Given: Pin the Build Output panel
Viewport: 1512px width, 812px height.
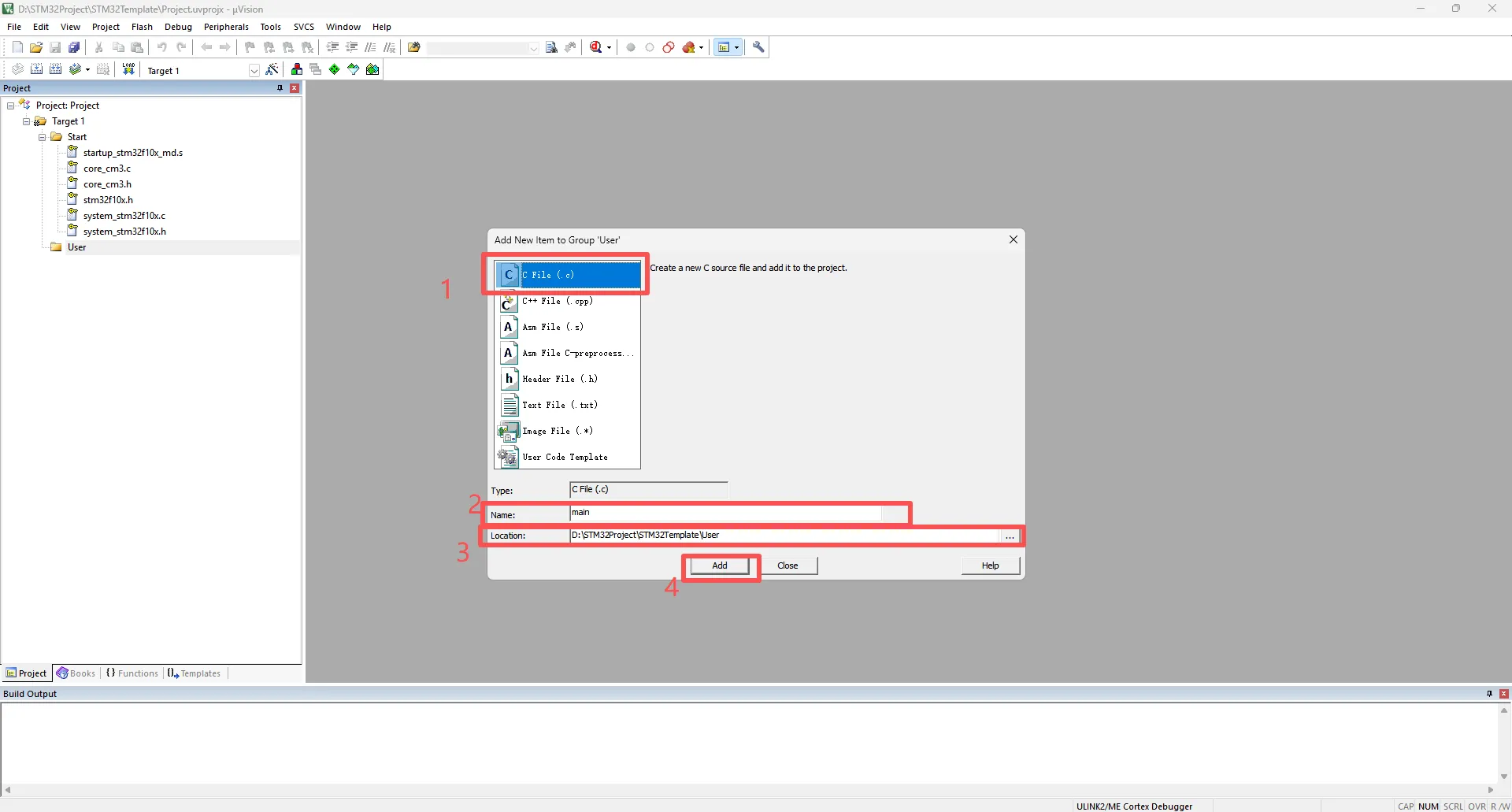Looking at the screenshot, I should pos(1489,694).
